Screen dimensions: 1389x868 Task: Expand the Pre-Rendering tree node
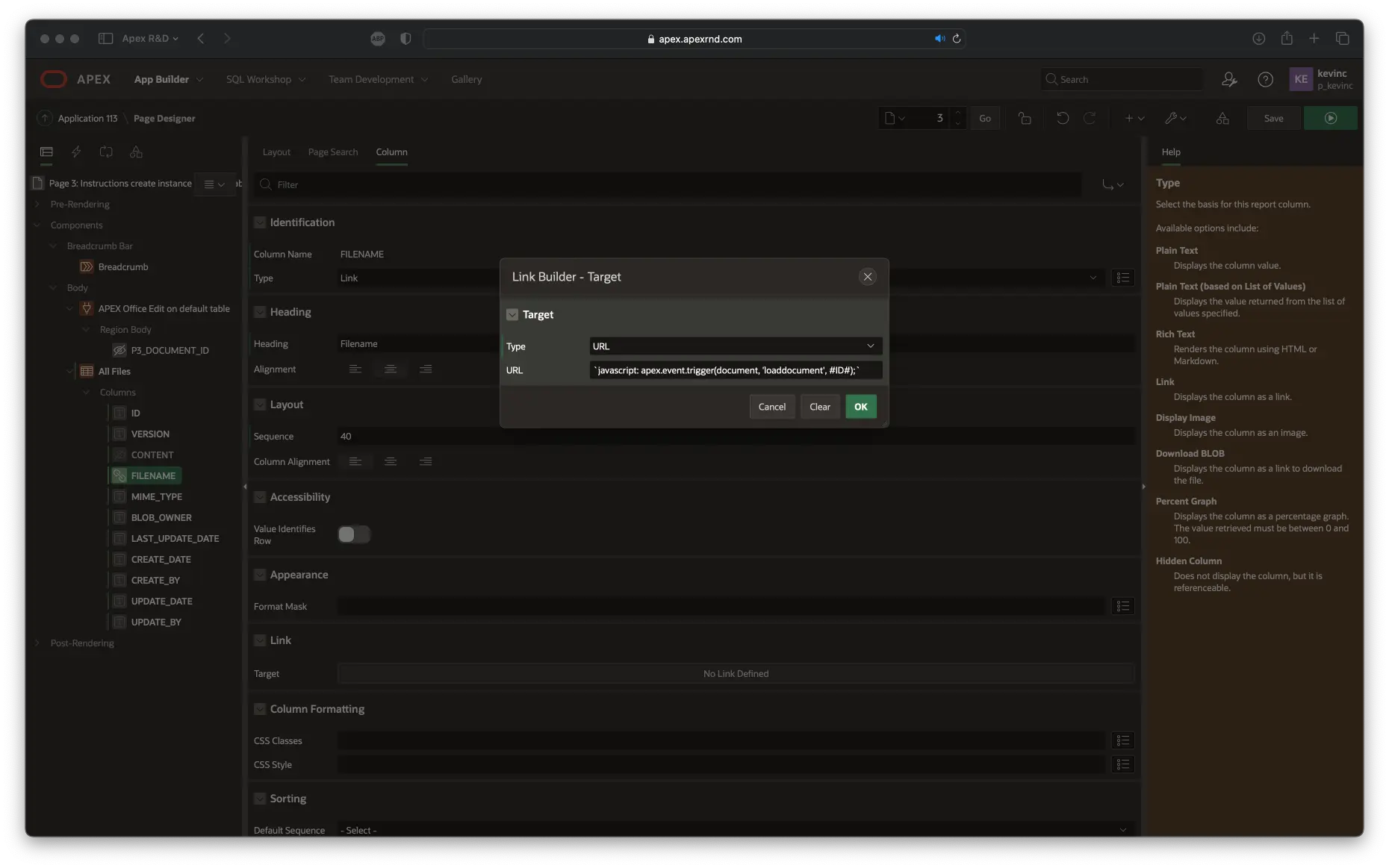click(37, 204)
